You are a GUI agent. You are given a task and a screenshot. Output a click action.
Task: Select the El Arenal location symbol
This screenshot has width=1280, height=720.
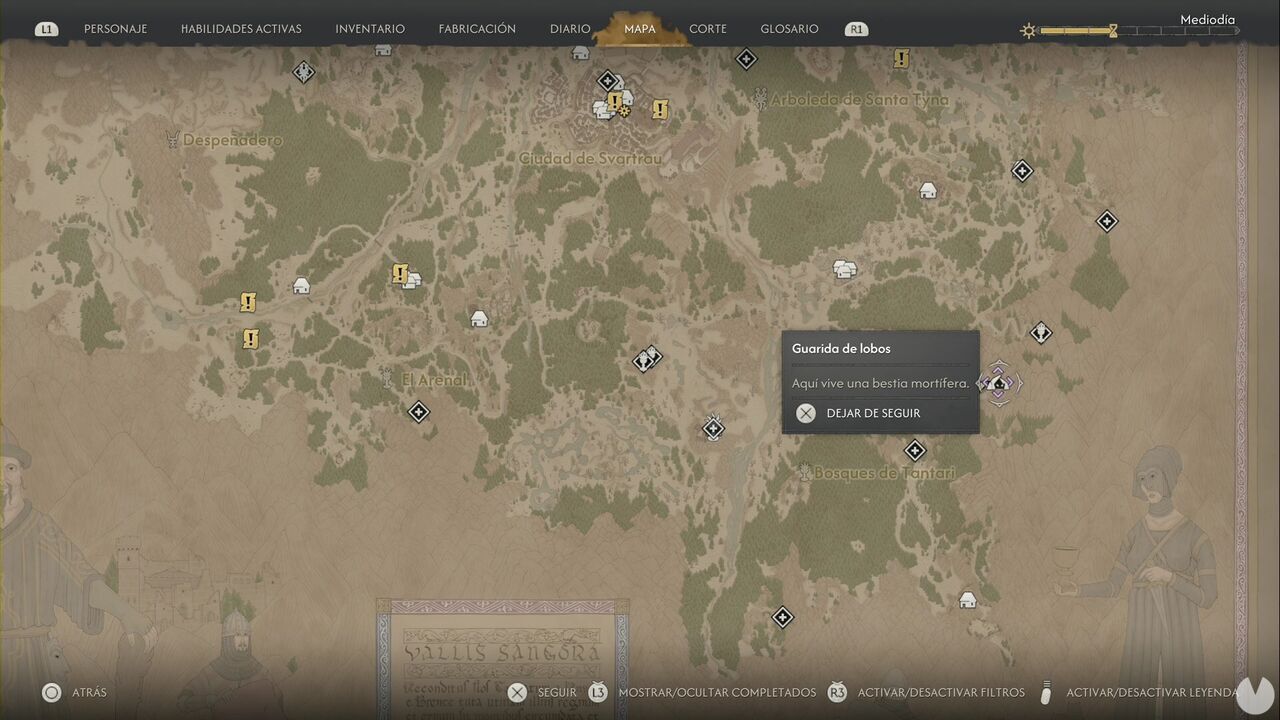point(387,379)
